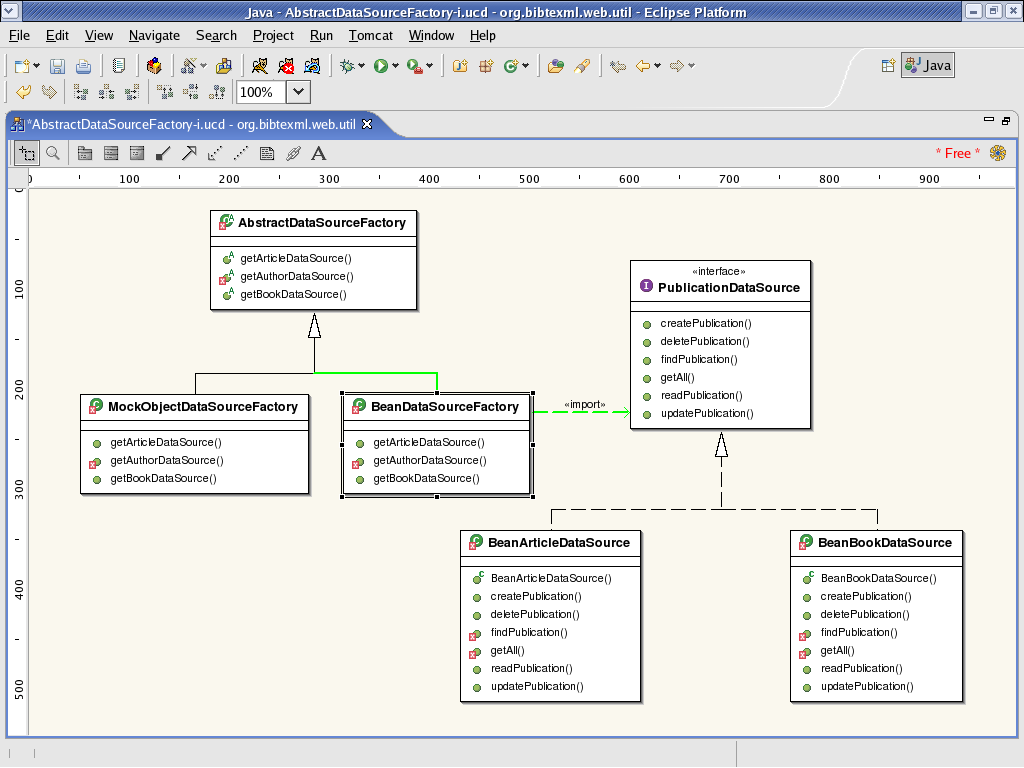Viewport: 1024px width, 768px height.
Task: Open the New wizard dropdown arrow
Action: (x=37, y=66)
